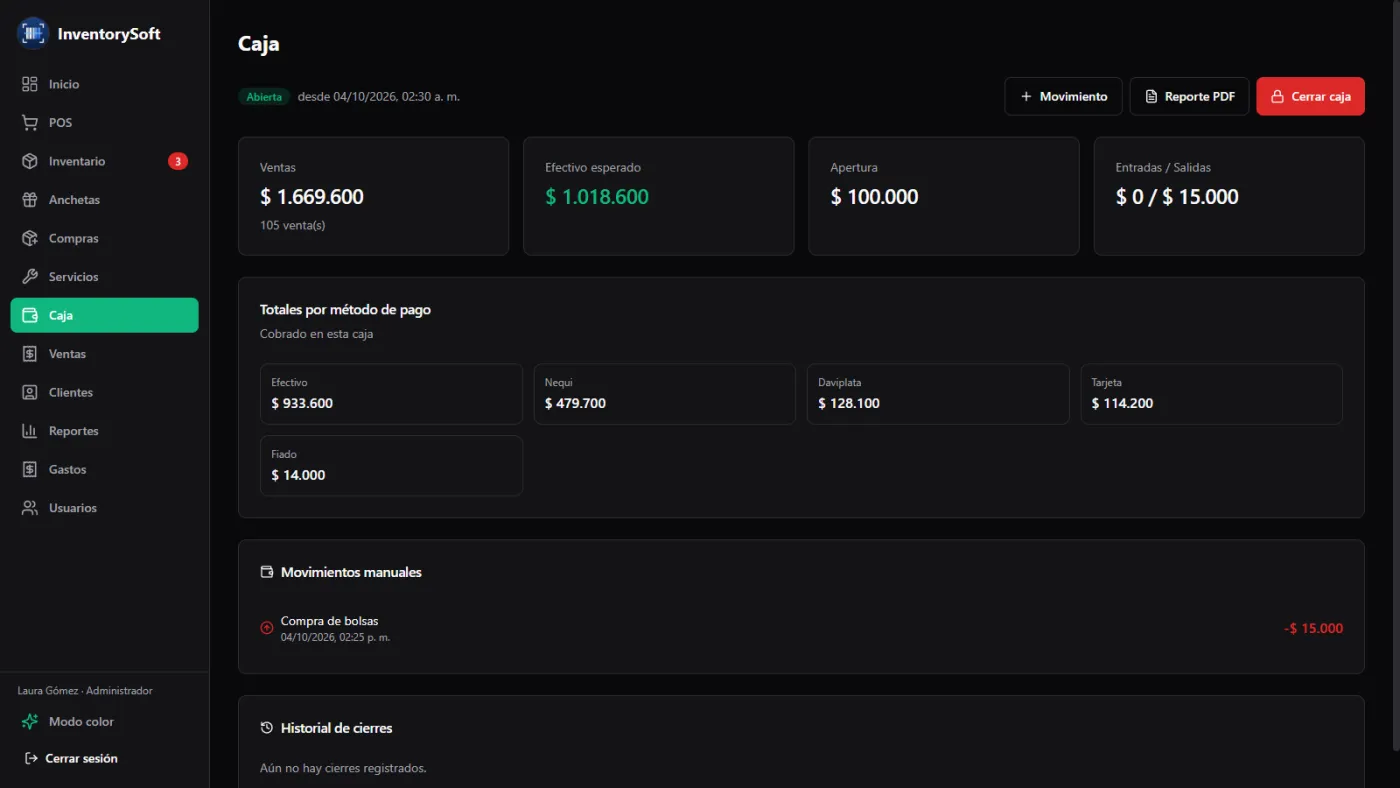Click the red 3 badge on Inventario
Screen dimensions: 1400x788
coord(178,161)
